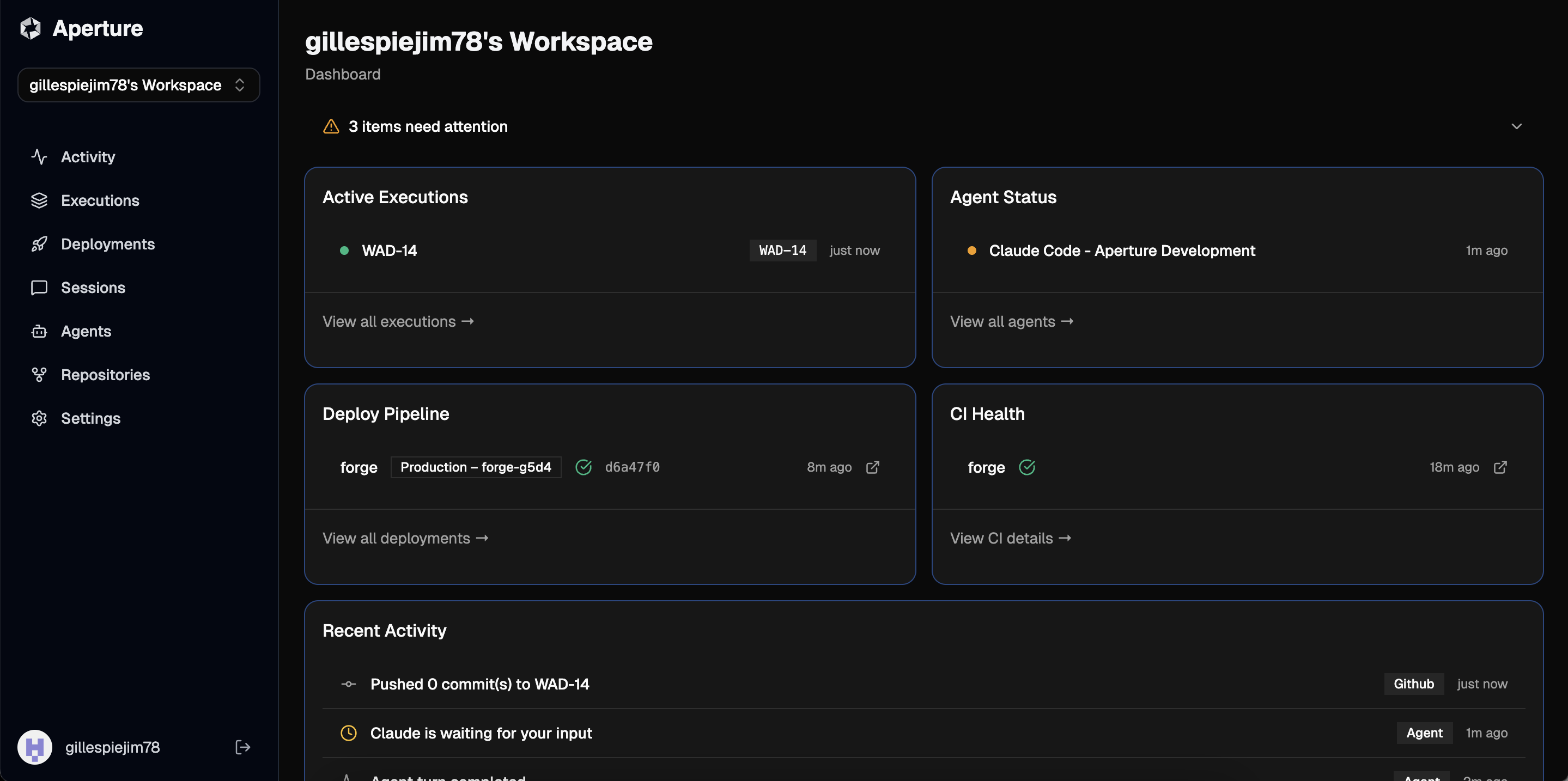
Task: Open Deployments via the rocket icon
Action: coord(40,244)
